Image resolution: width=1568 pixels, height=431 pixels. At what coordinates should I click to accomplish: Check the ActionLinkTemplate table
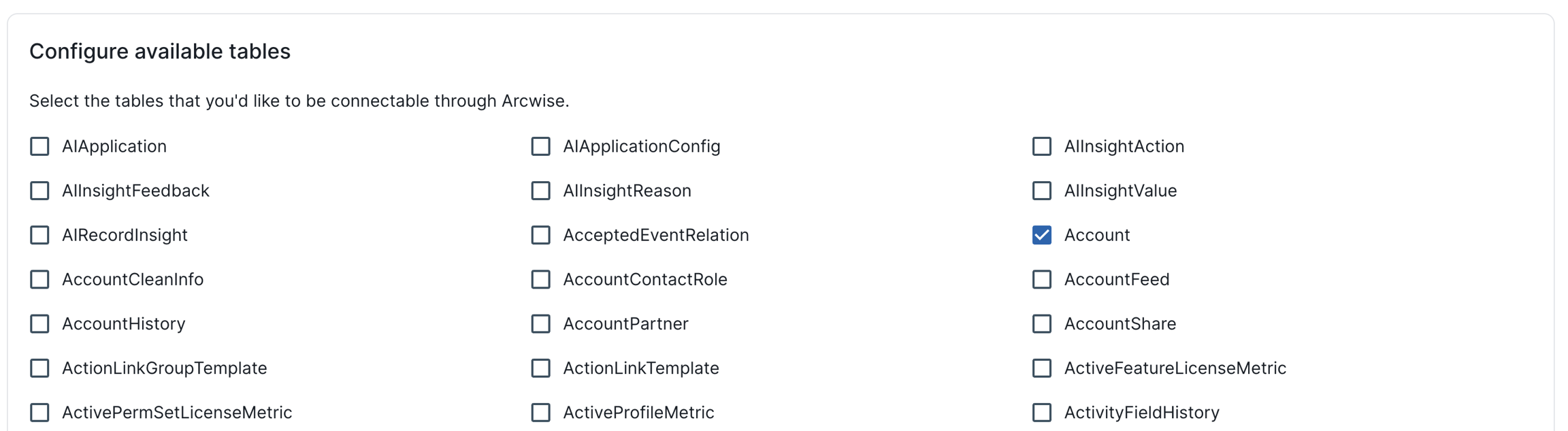540,368
